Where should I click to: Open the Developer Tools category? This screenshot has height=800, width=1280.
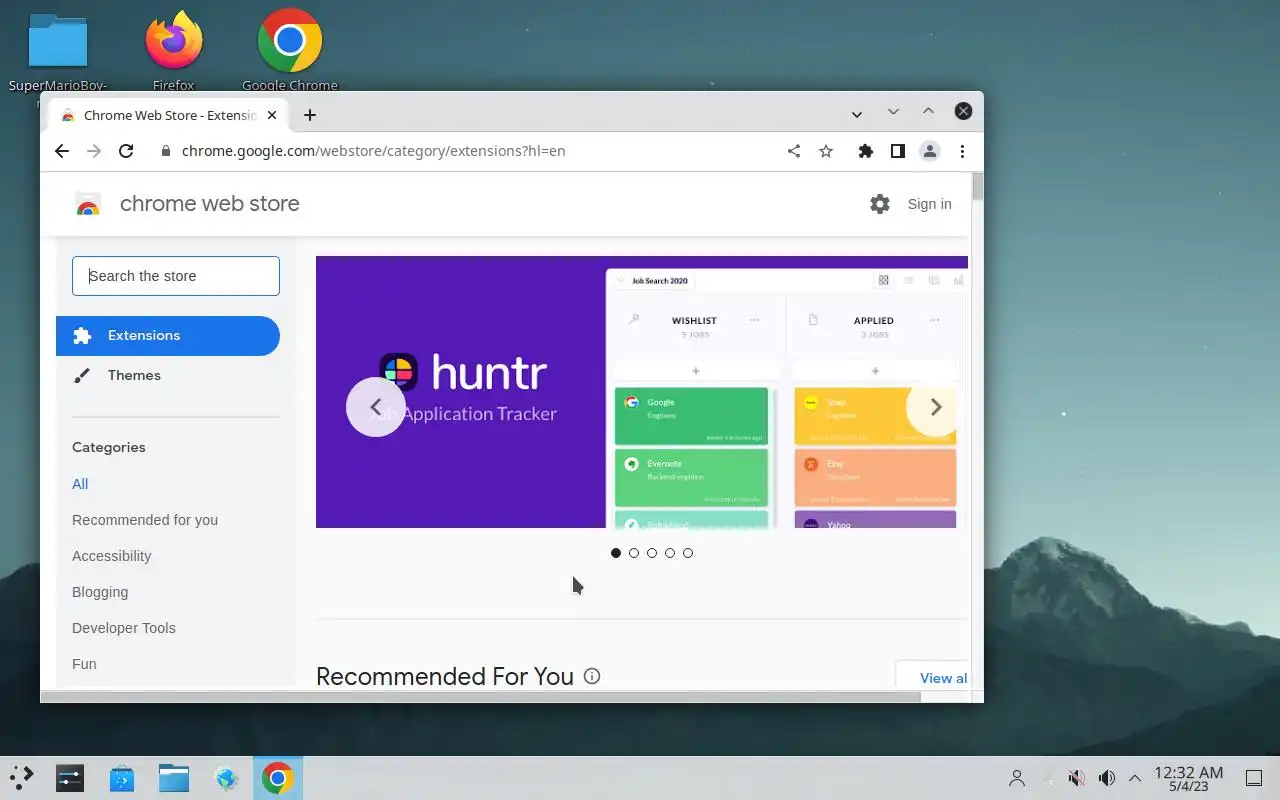[x=124, y=628]
